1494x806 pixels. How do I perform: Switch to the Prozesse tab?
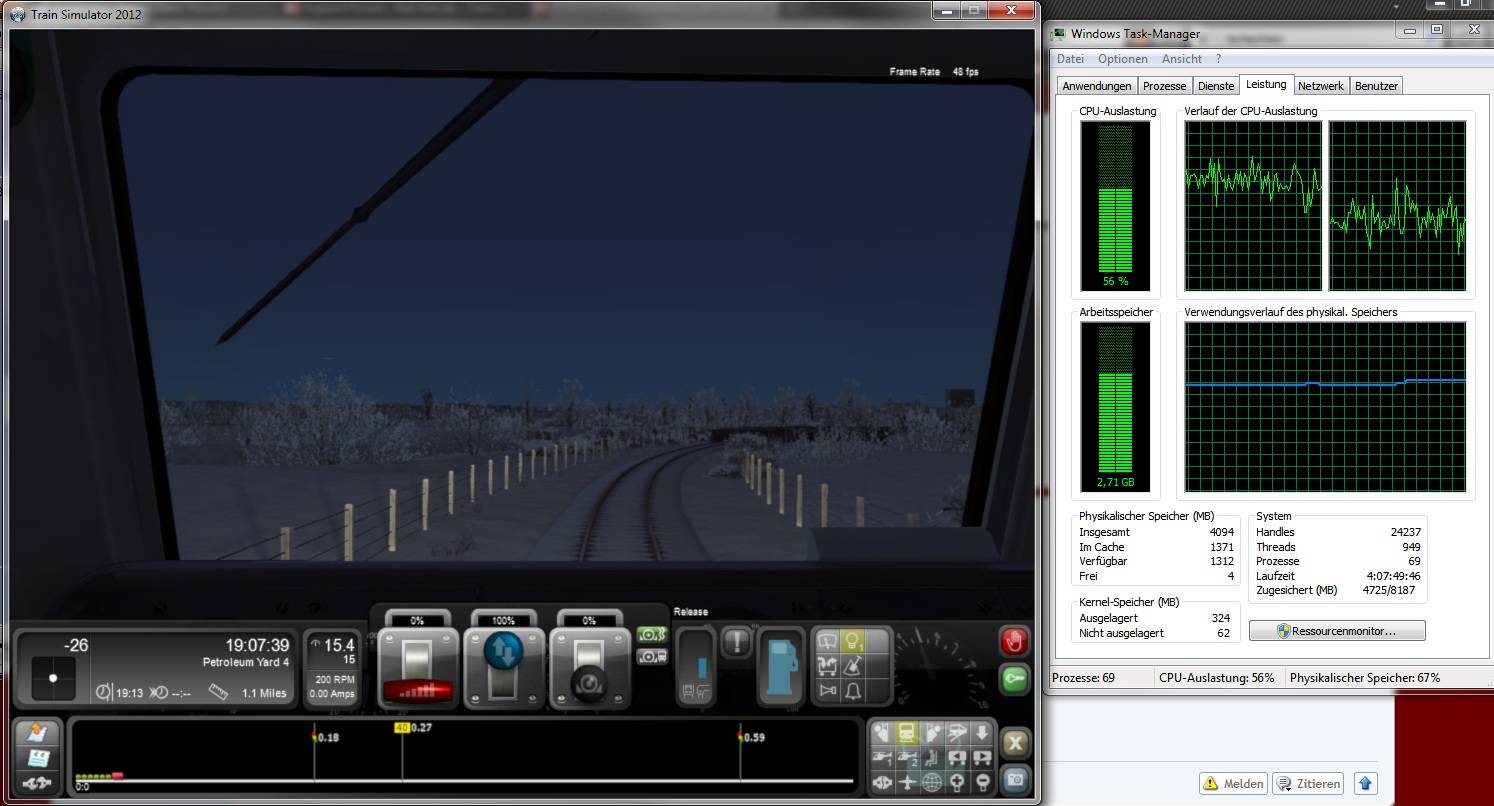click(x=1164, y=86)
